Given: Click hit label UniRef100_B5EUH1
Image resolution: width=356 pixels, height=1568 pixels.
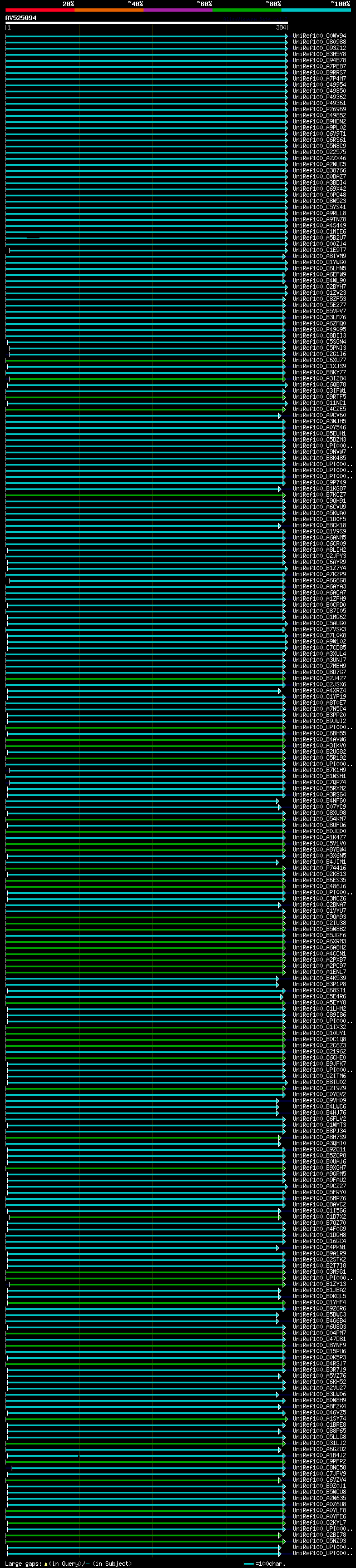Looking at the screenshot, I should click(319, 434).
